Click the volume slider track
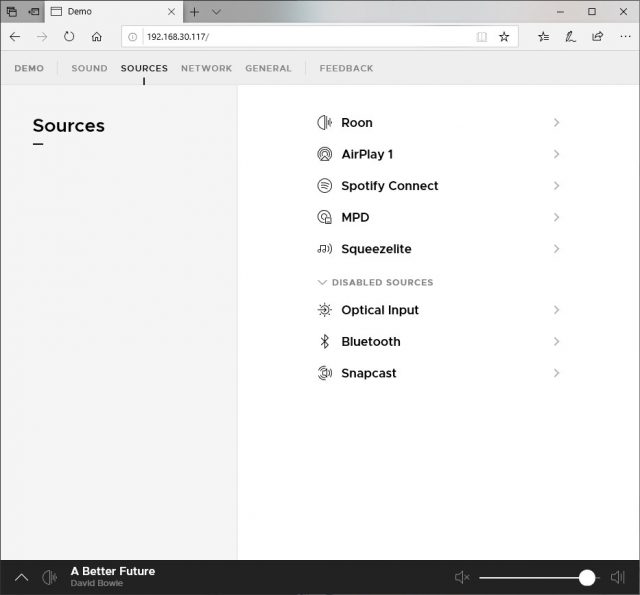This screenshot has height=595, width=640. [x=539, y=577]
